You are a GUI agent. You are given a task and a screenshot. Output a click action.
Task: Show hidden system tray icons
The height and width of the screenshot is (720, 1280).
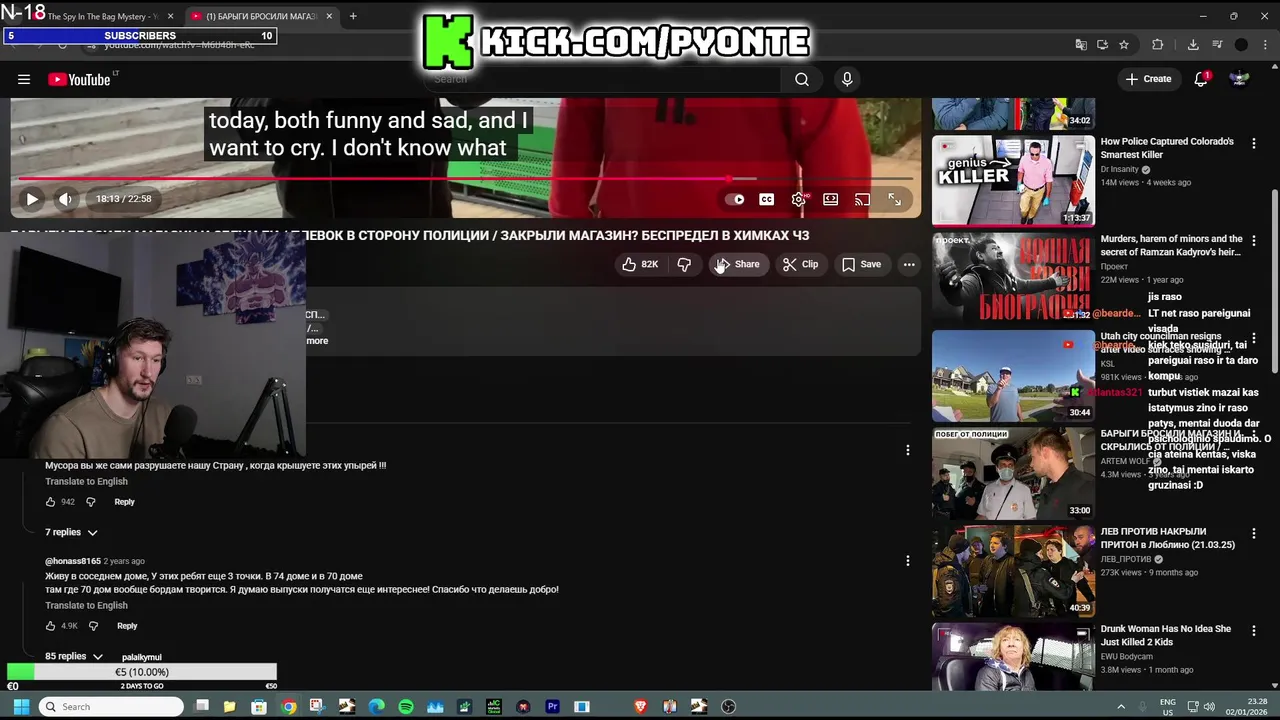[x=1121, y=706]
